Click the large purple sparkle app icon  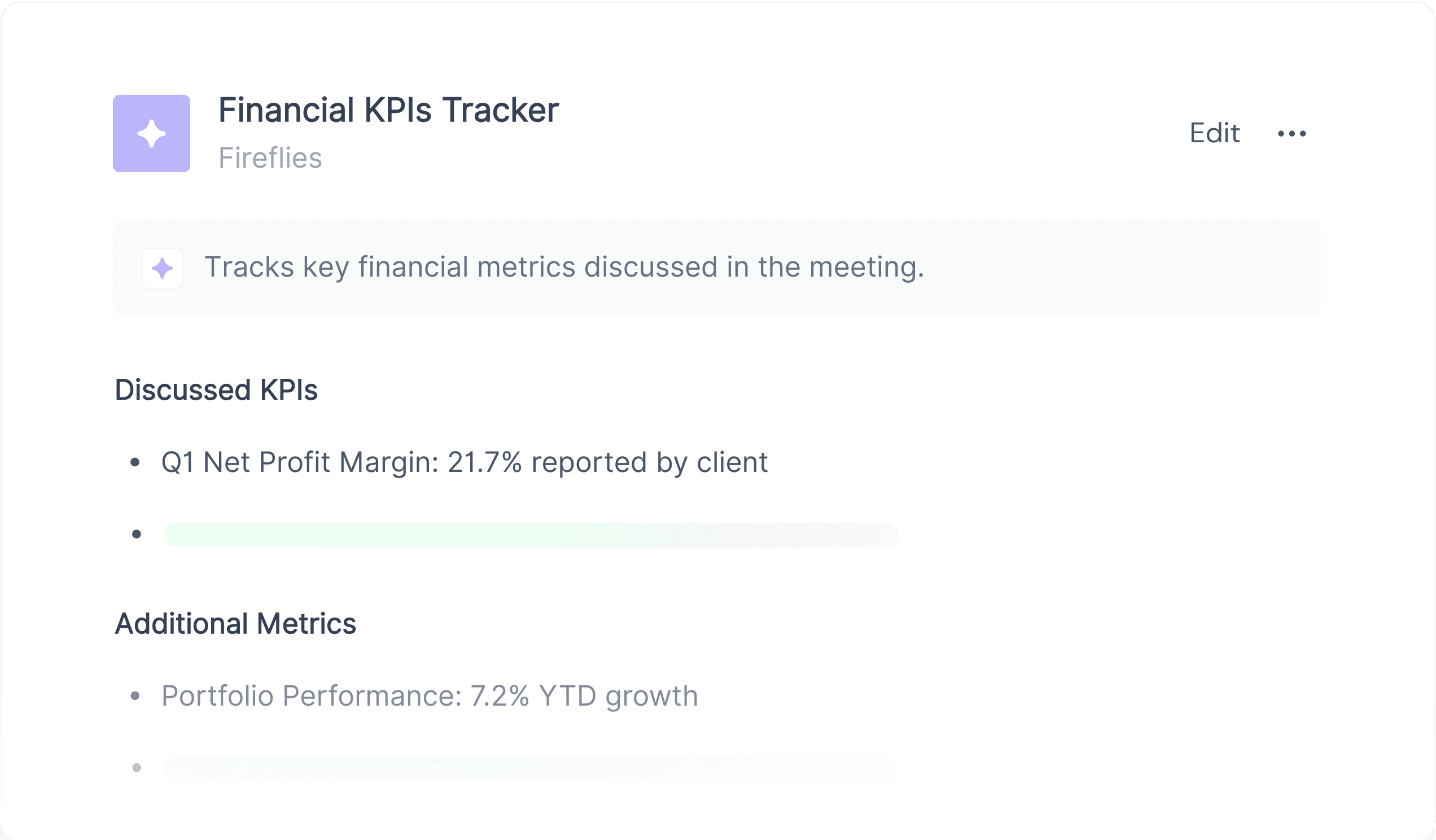pyautogui.click(x=152, y=133)
